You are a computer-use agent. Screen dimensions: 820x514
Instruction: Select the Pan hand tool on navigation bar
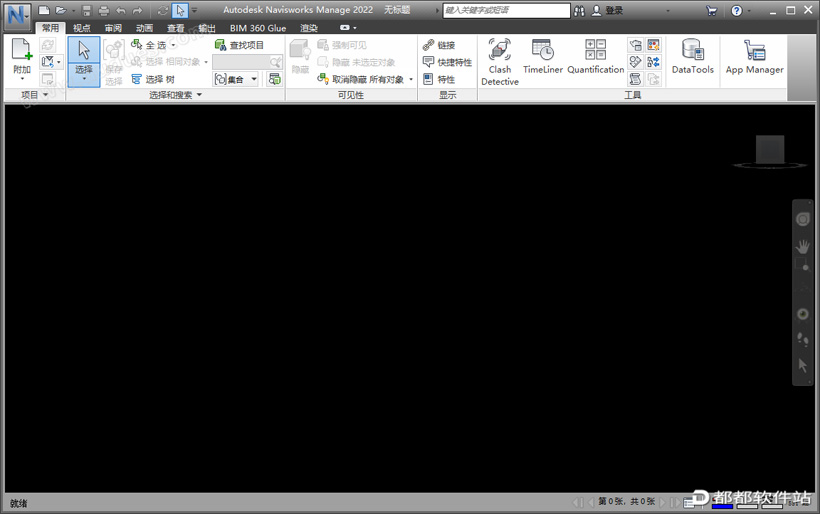[803, 246]
